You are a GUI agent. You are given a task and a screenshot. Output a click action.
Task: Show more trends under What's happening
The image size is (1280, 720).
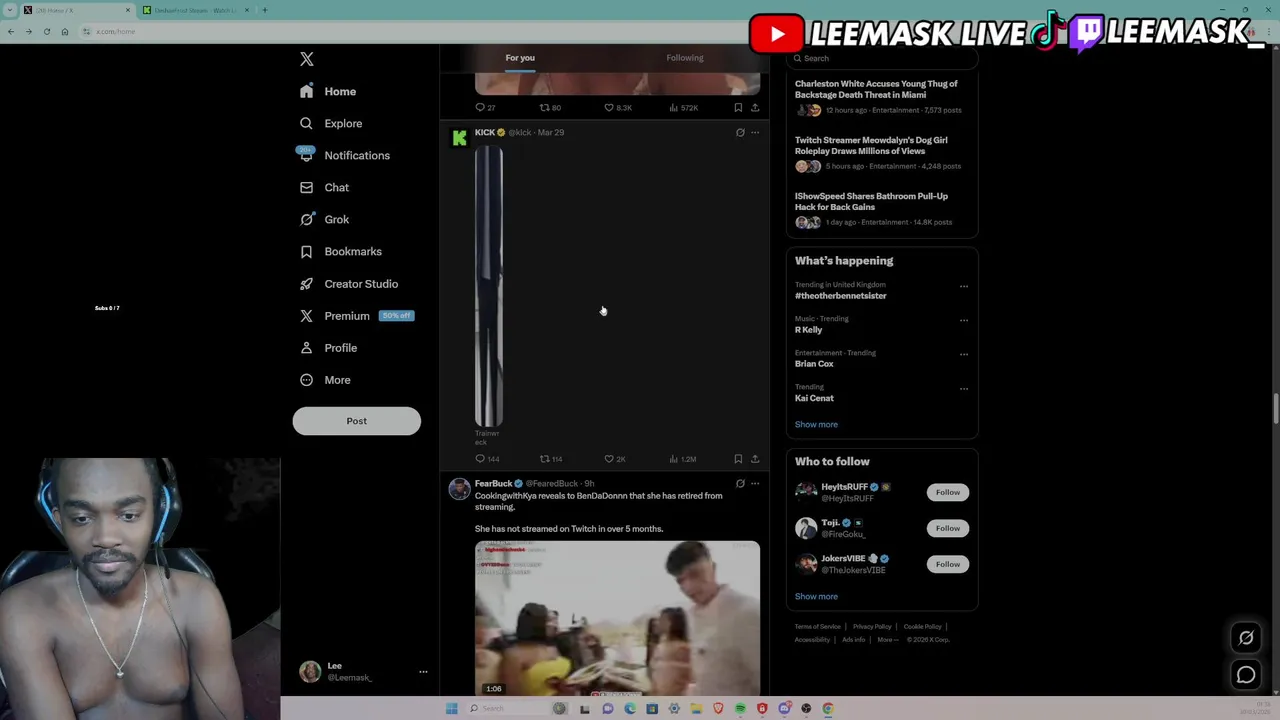tap(816, 424)
